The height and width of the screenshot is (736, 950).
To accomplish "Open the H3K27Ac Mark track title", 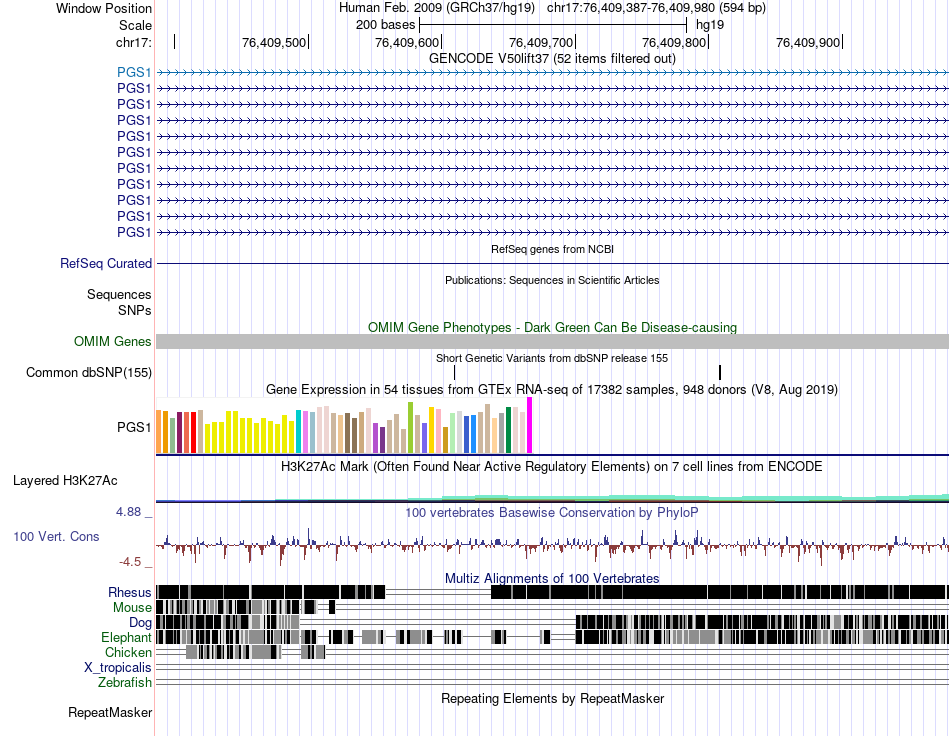I will click(x=552, y=467).
